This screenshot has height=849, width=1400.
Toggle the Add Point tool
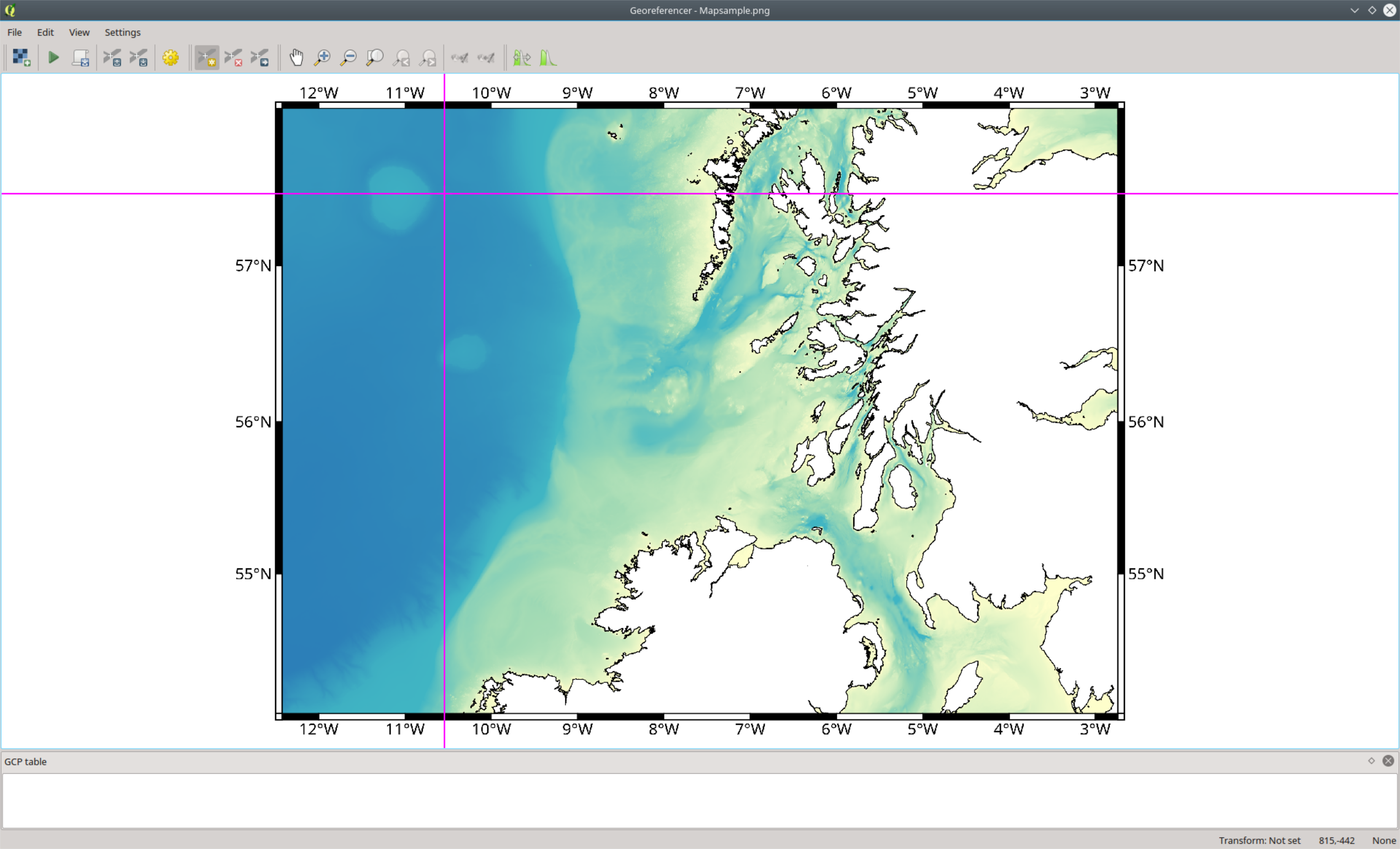tap(207, 57)
